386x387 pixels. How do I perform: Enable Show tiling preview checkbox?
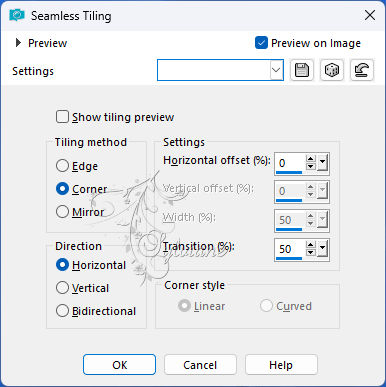[x=62, y=117]
